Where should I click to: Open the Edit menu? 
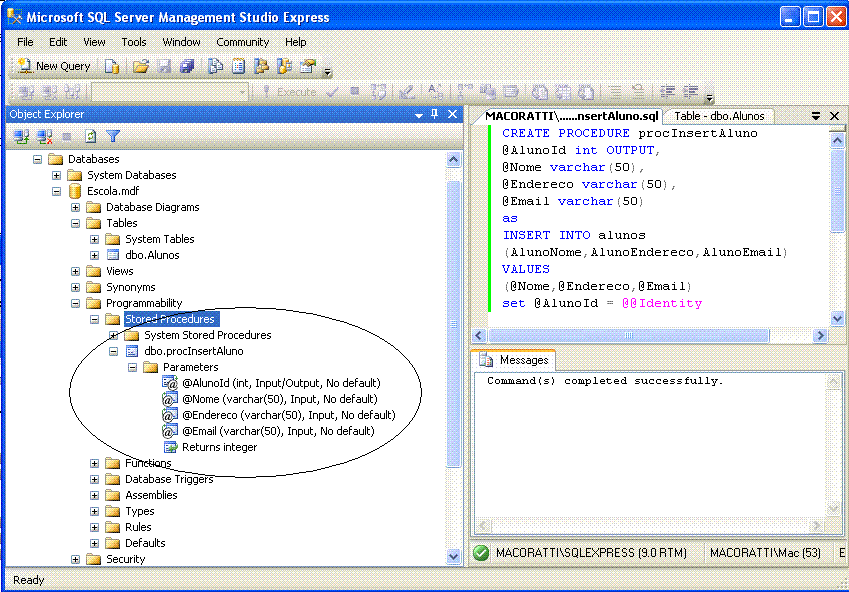click(57, 42)
